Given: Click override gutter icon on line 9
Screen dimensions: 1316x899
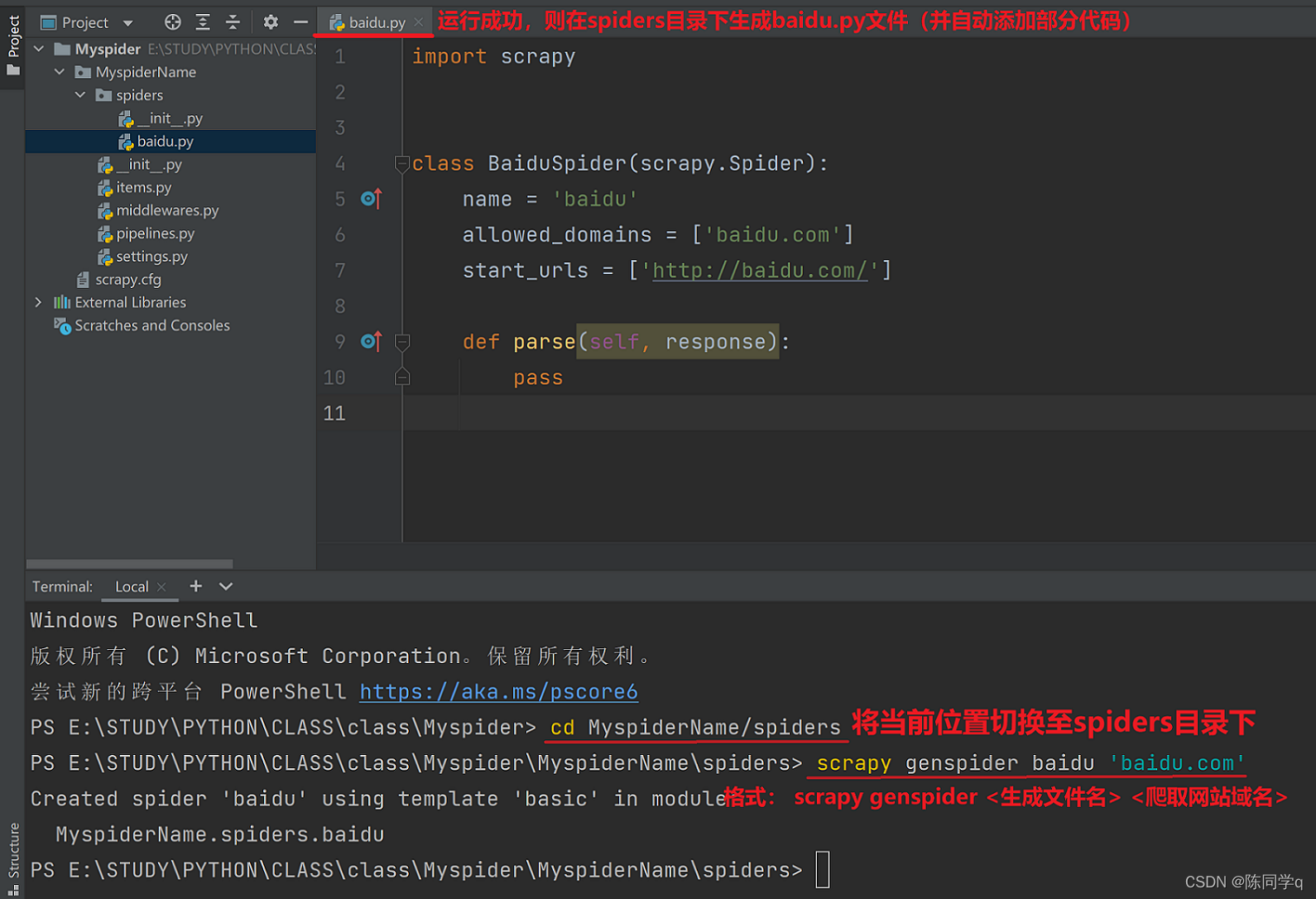Looking at the screenshot, I should [x=372, y=341].
